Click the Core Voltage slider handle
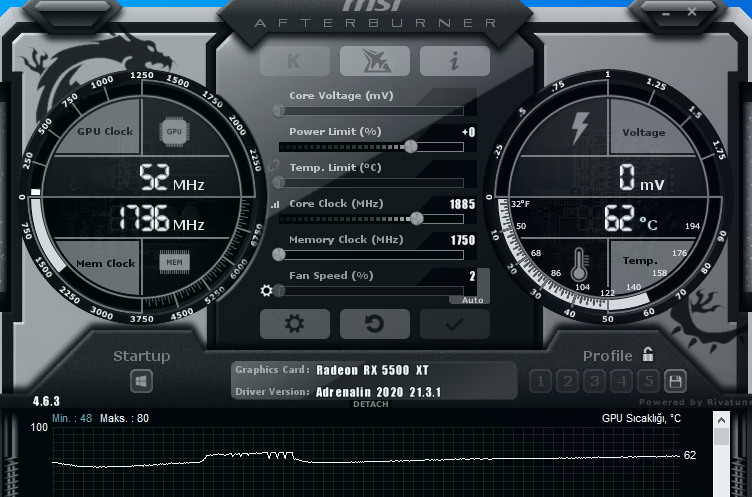The height and width of the screenshot is (497, 752). coord(279,111)
